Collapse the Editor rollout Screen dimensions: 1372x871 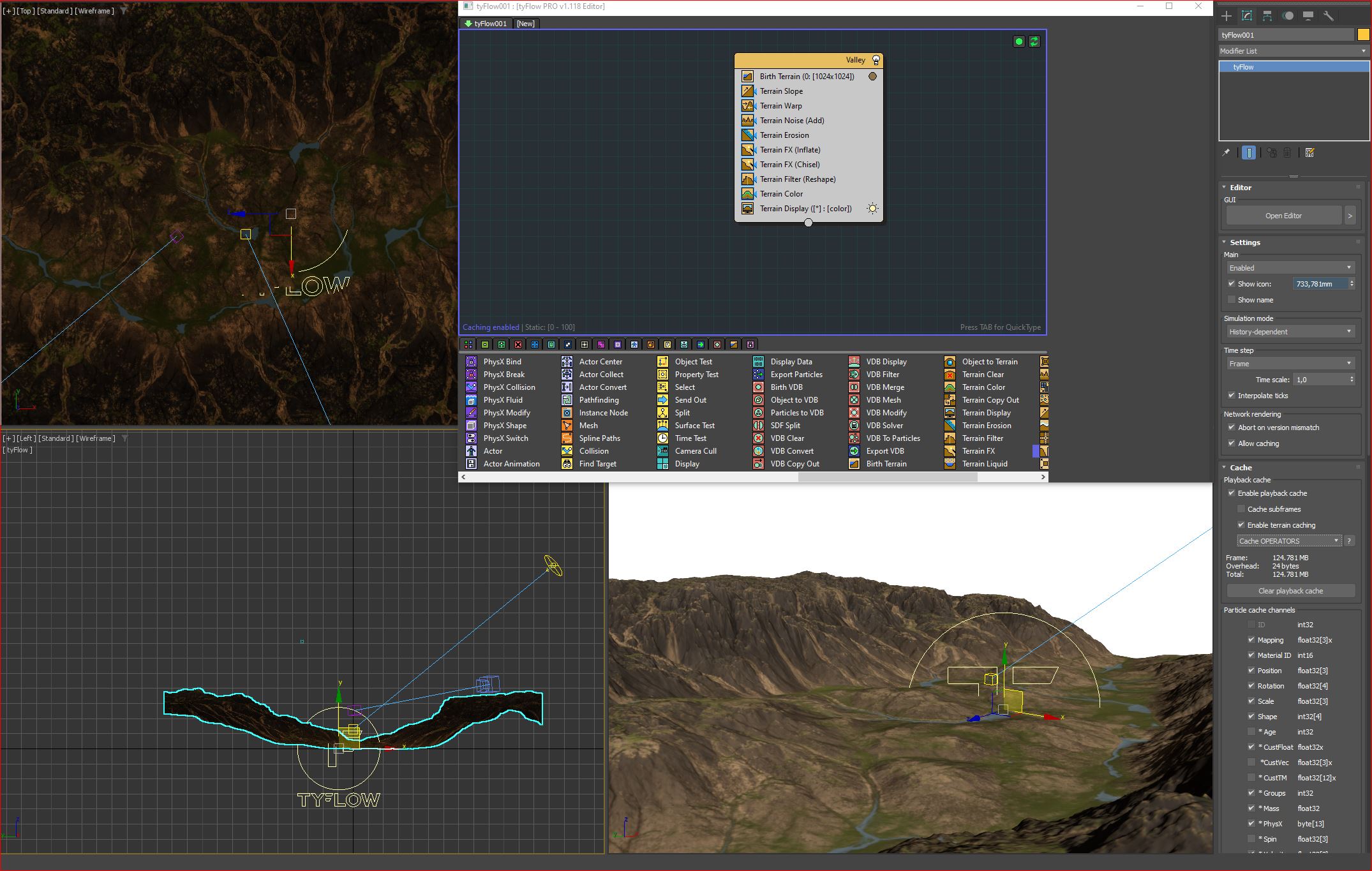[1240, 188]
